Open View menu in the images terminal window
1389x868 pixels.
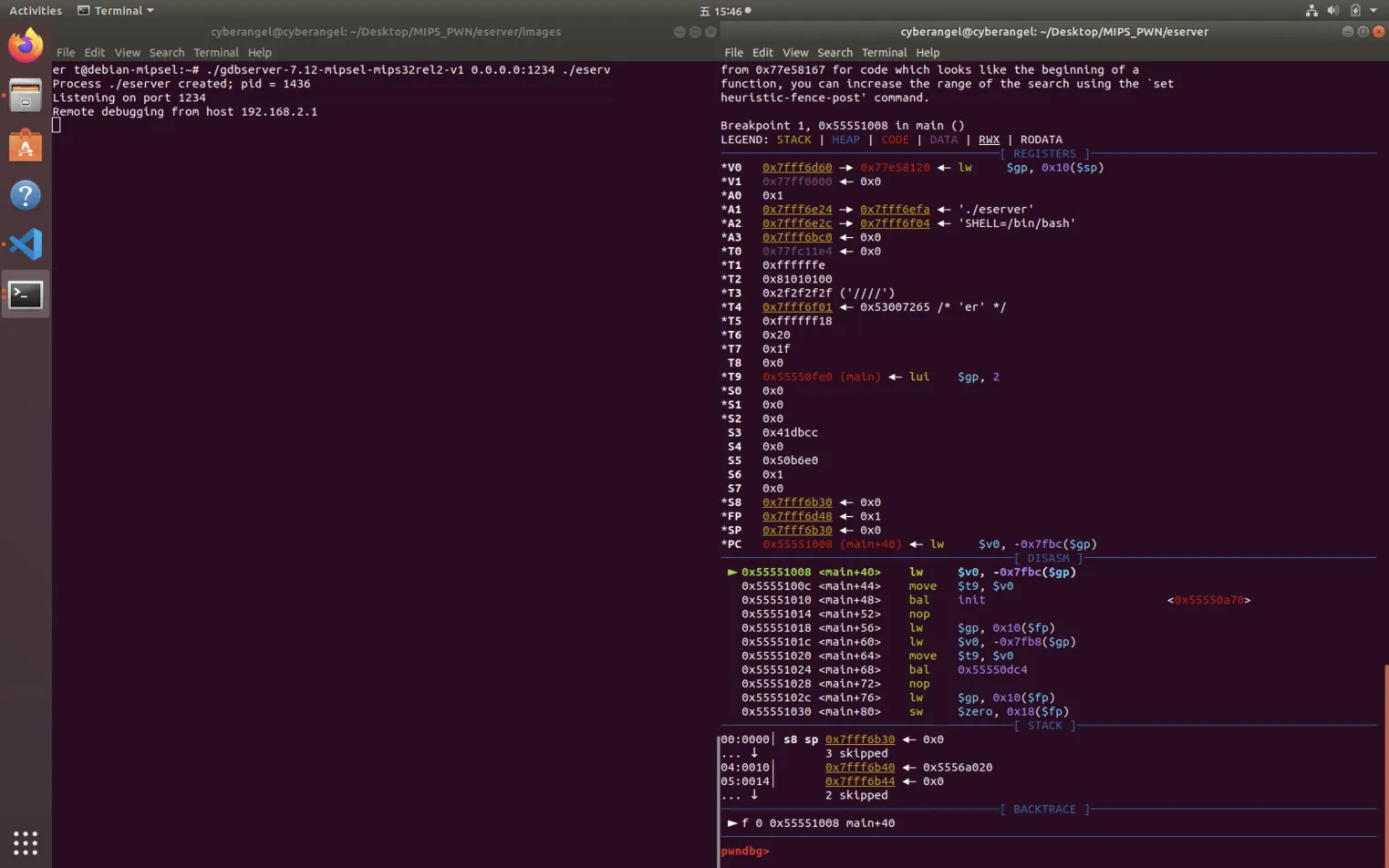coord(128,53)
